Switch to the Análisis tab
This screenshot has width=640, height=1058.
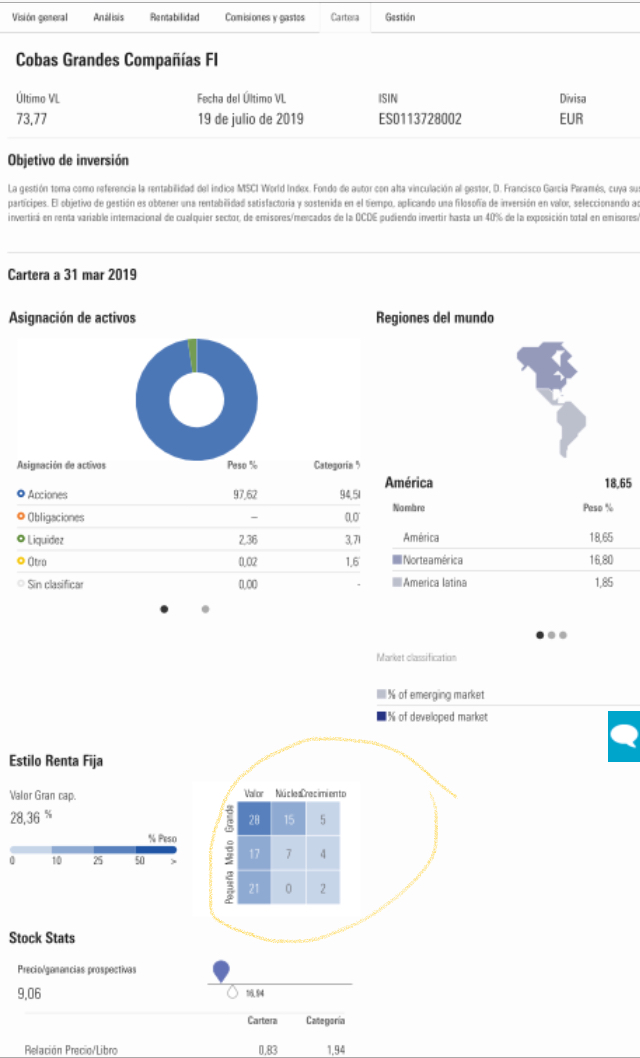[x=109, y=18]
